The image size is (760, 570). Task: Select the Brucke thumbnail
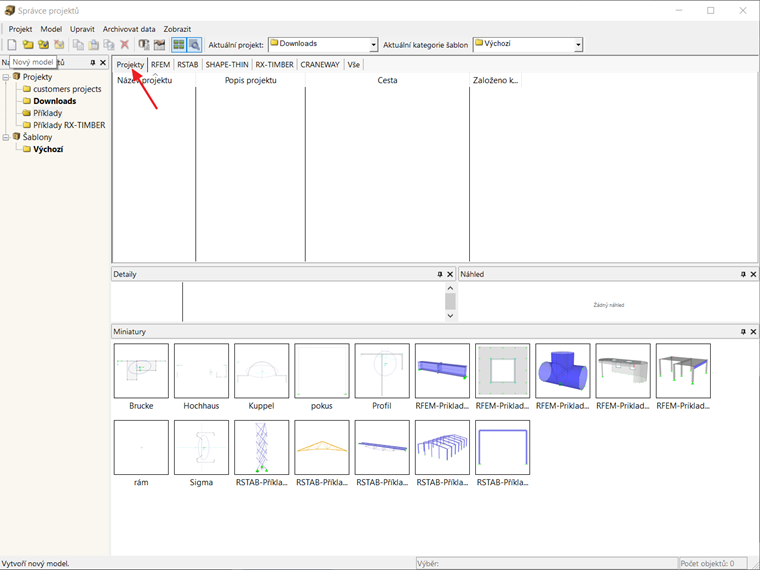pyautogui.click(x=141, y=371)
